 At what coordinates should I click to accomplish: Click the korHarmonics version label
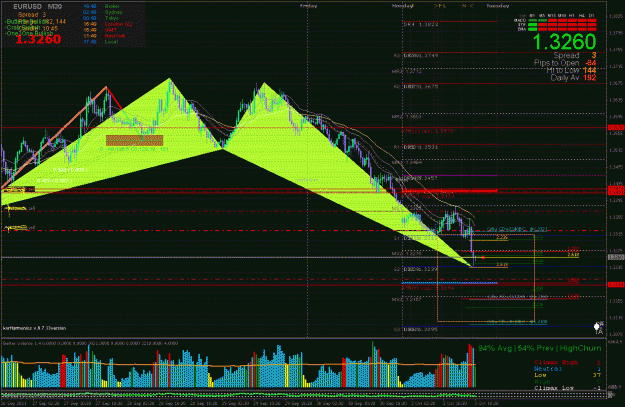[x=34, y=328]
